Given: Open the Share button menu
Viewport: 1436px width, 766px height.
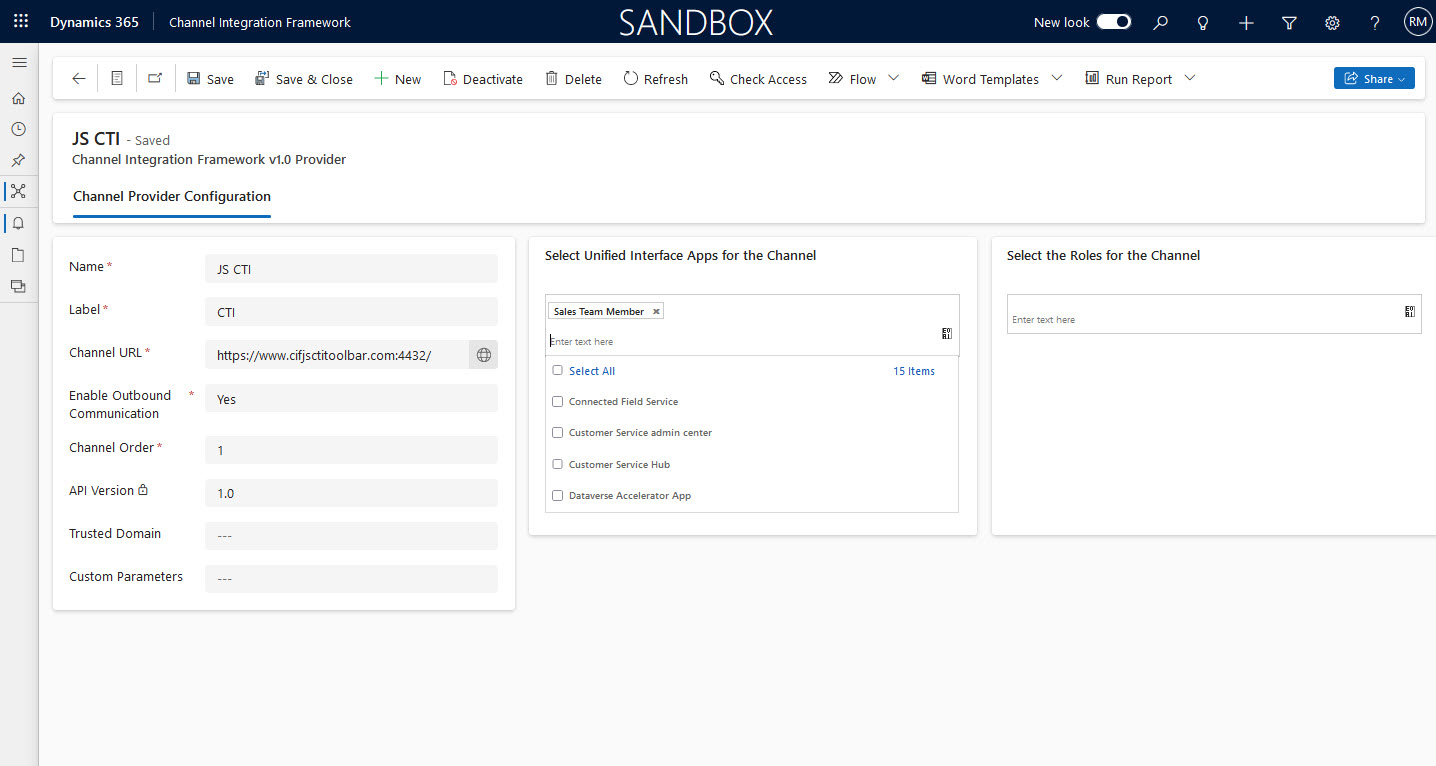Looking at the screenshot, I should pyautogui.click(x=1374, y=77).
